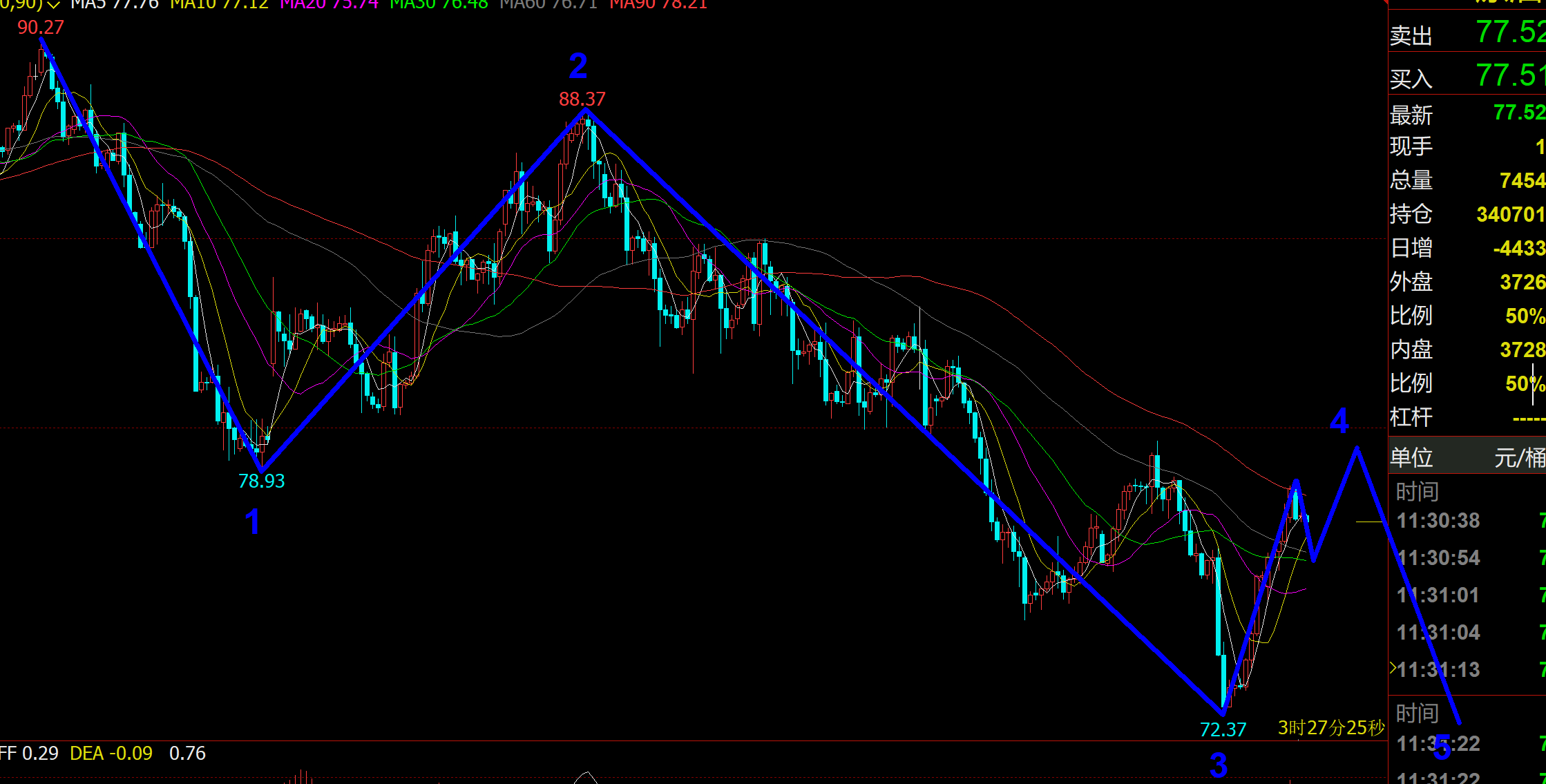This screenshot has height=784, width=1546.
Task: Click the 日增 value -4433
Action: 1519,248
